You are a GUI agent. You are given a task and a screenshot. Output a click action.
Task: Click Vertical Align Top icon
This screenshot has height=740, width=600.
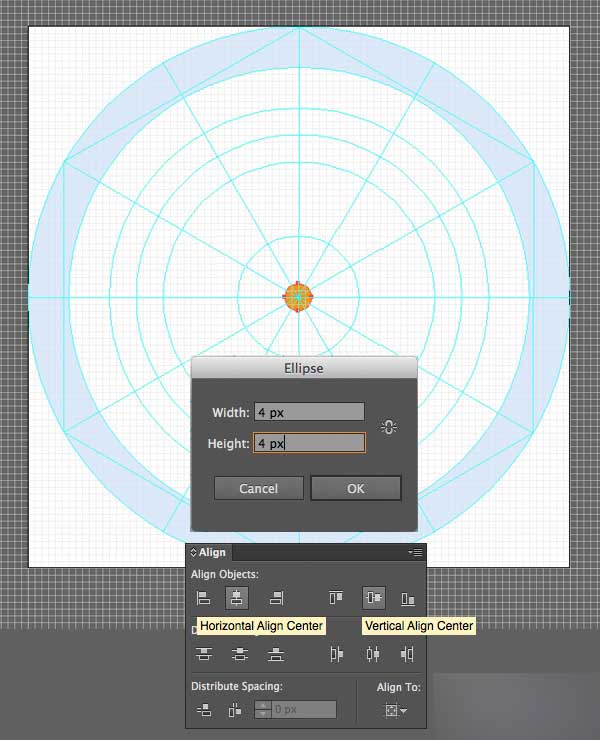pos(336,597)
